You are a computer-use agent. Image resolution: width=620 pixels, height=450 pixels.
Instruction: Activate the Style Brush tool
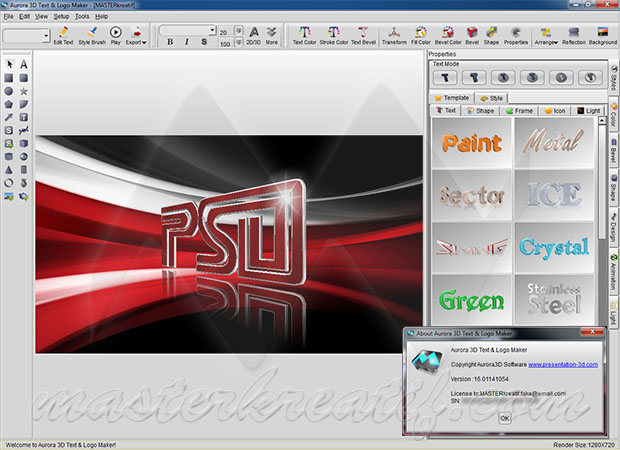coord(92,36)
